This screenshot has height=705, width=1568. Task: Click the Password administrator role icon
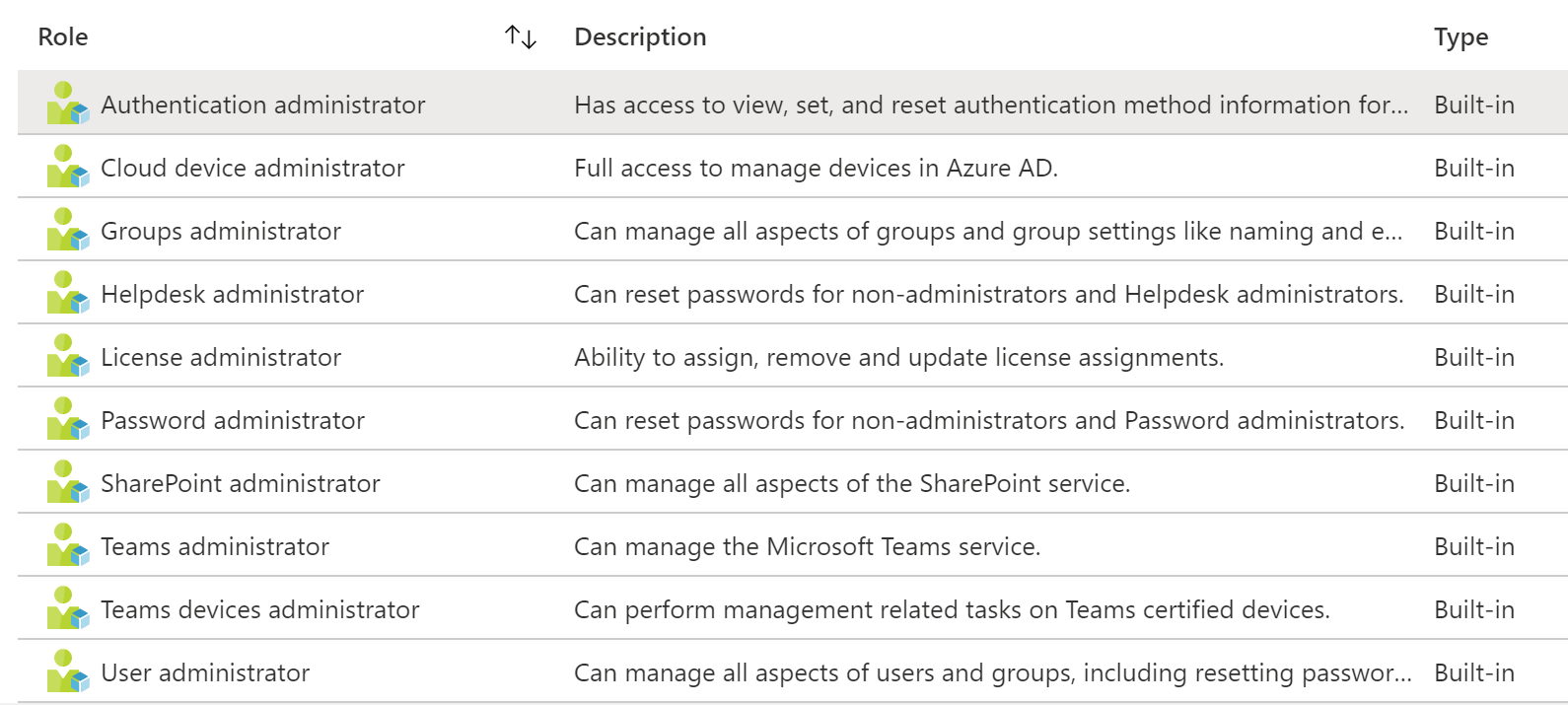pos(67,419)
